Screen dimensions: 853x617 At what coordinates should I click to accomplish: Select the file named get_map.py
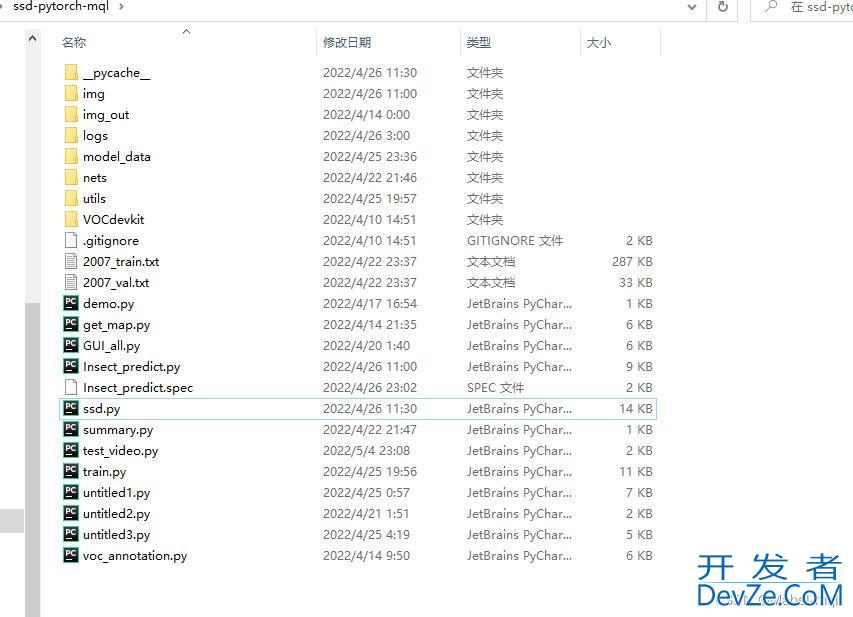[117, 325]
